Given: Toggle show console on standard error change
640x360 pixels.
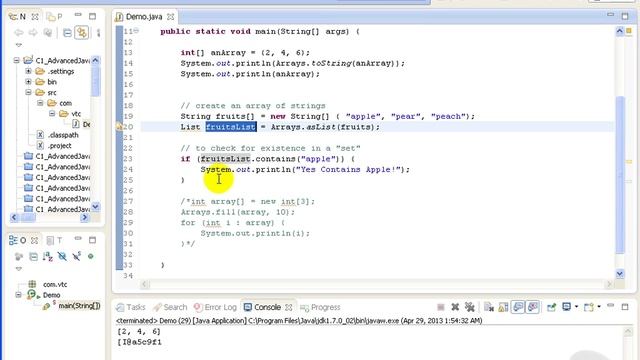Looking at the screenshot, I should pyautogui.click(x=533, y=307).
